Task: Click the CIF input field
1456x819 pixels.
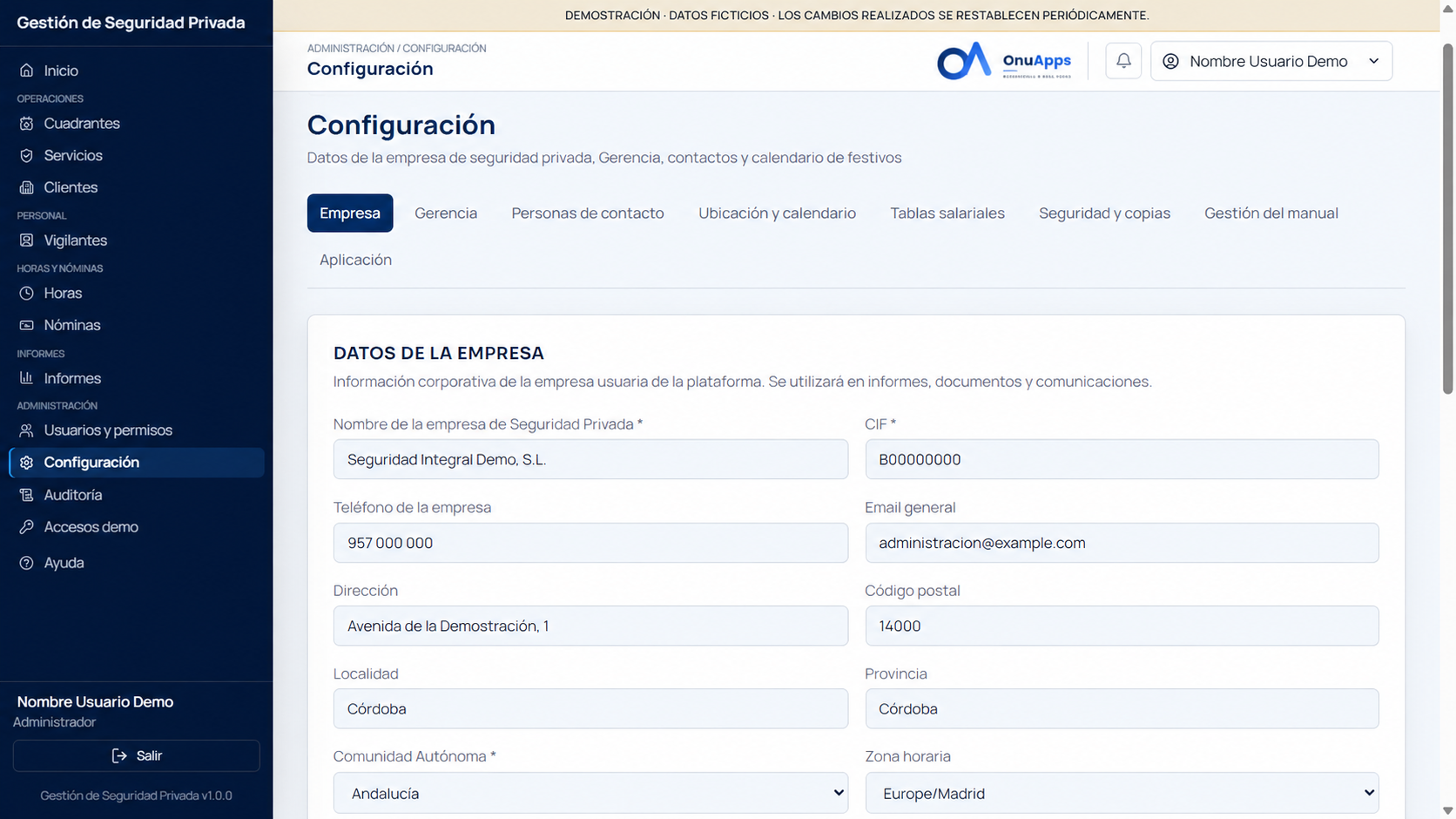Action: (x=1122, y=459)
